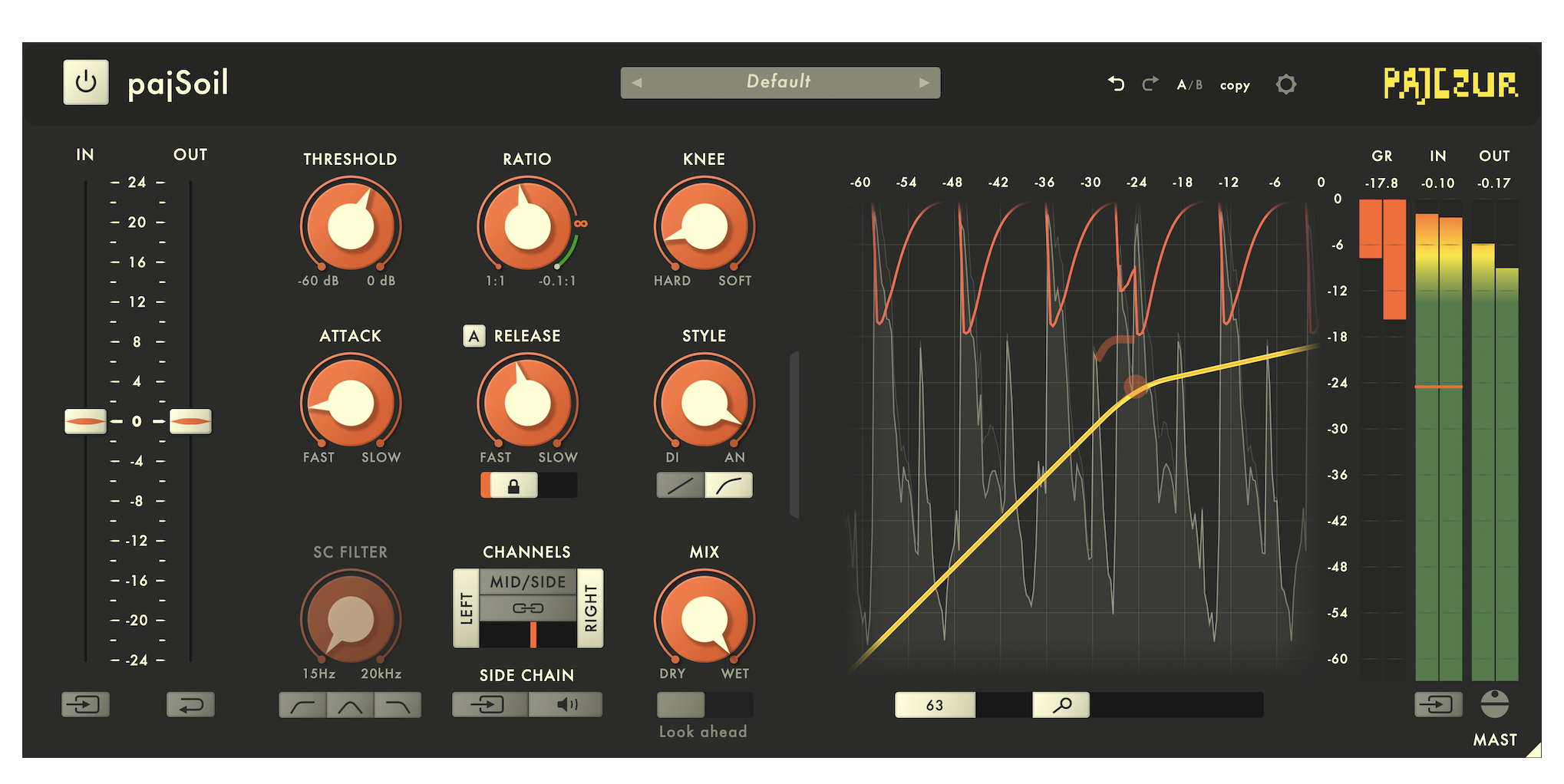Enable external side chain input button
This screenshot has height=784, width=1564.
[x=490, y=704]
